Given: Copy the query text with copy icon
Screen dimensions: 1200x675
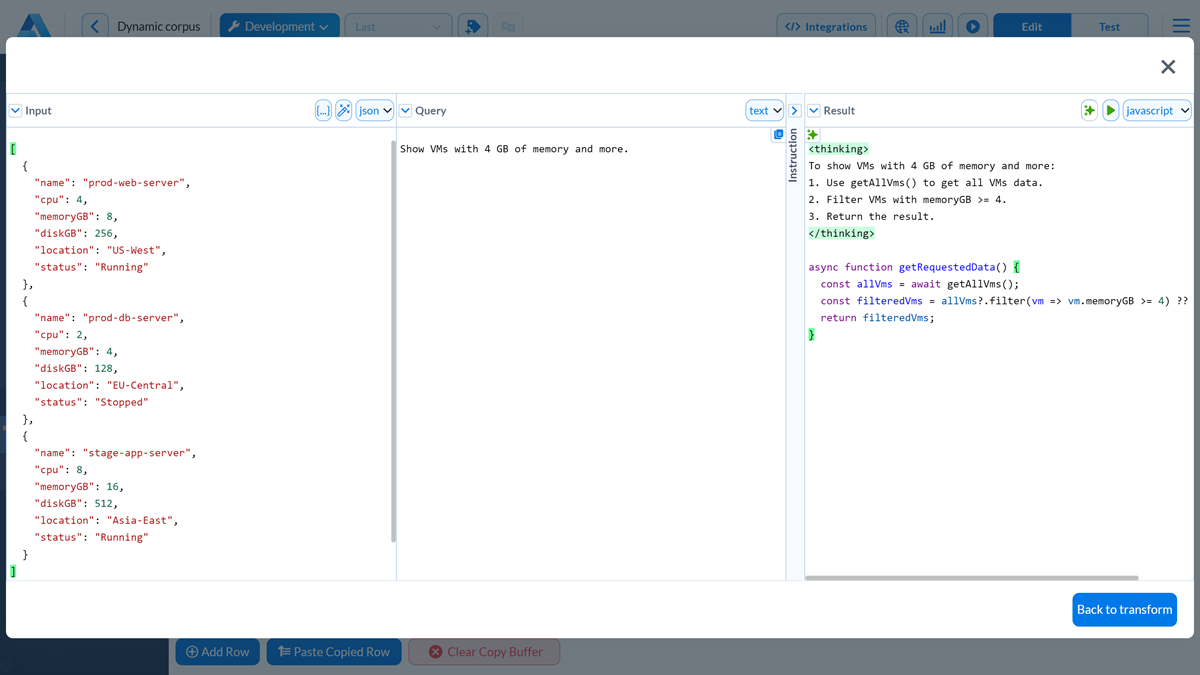Looking at the screenshot, I should pyautogui.click(x=778, y=135).
